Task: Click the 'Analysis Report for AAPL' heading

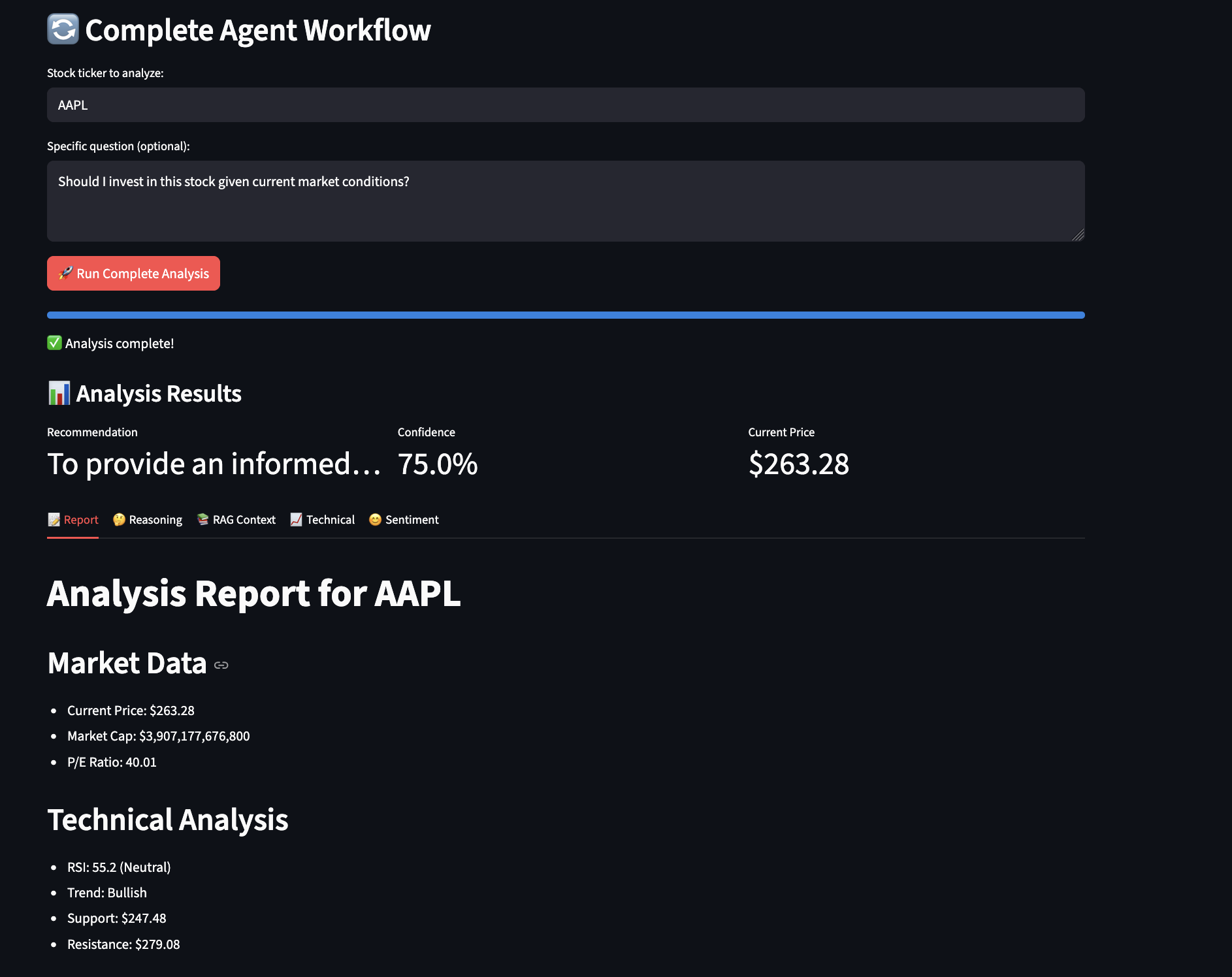Action: tap(254, 594)
